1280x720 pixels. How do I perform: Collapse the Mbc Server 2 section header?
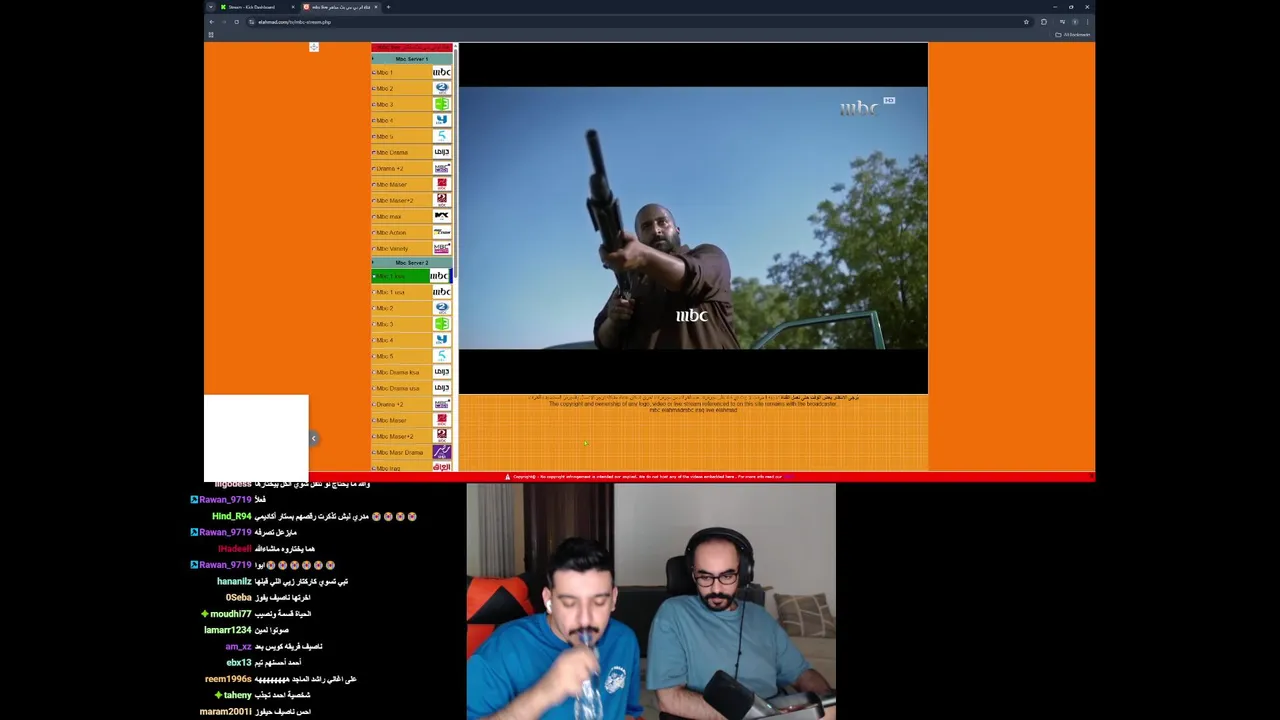point(411,263)
